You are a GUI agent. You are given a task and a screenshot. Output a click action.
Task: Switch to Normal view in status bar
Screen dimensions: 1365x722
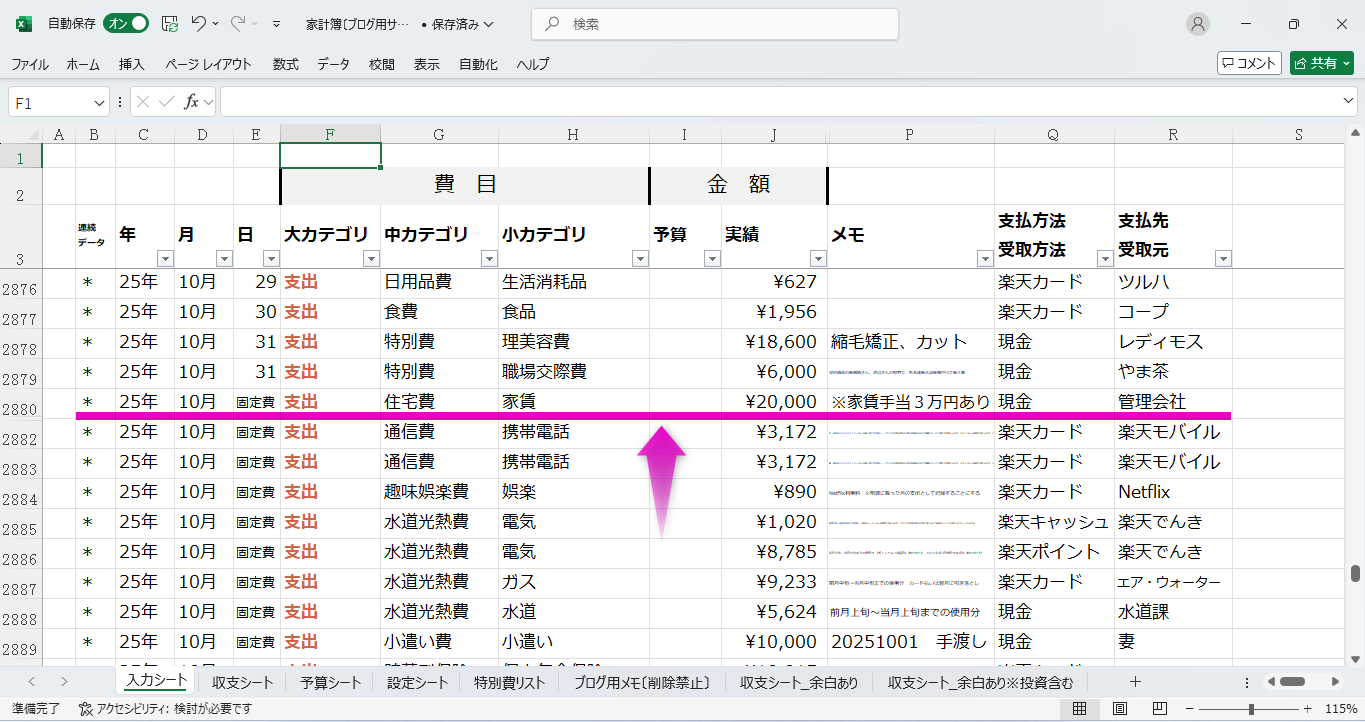click(1080, 709)
